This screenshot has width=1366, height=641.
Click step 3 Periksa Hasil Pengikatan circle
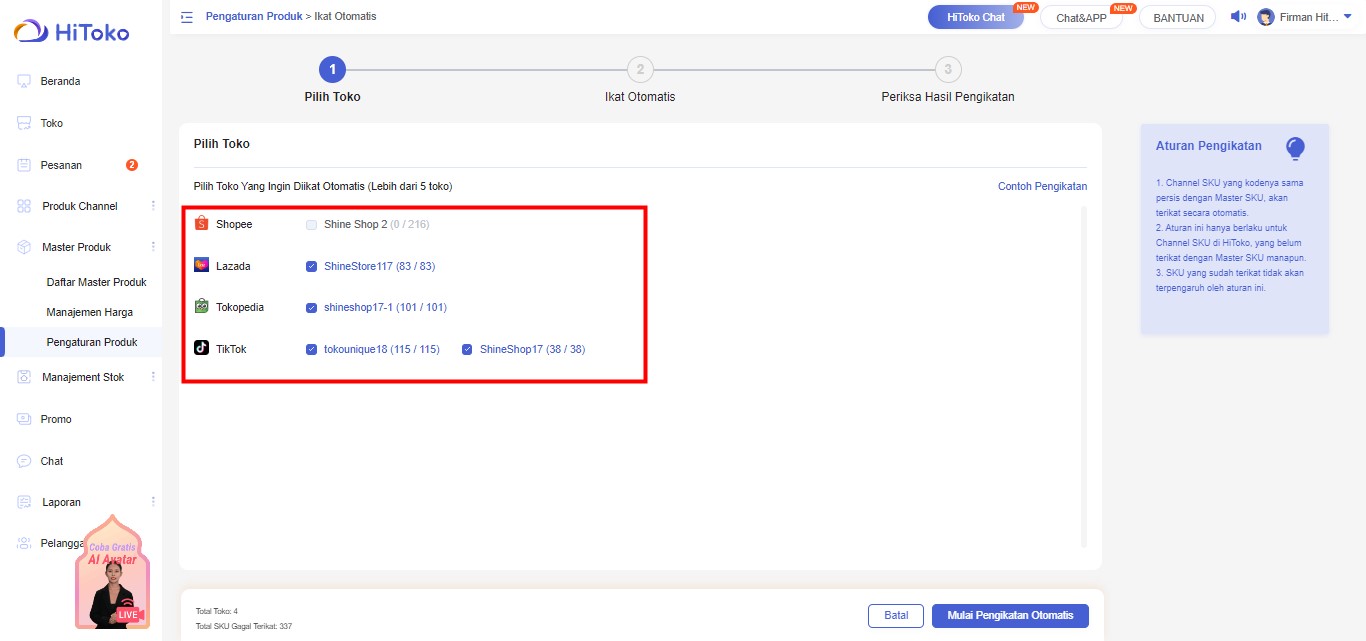coord(948,69)
